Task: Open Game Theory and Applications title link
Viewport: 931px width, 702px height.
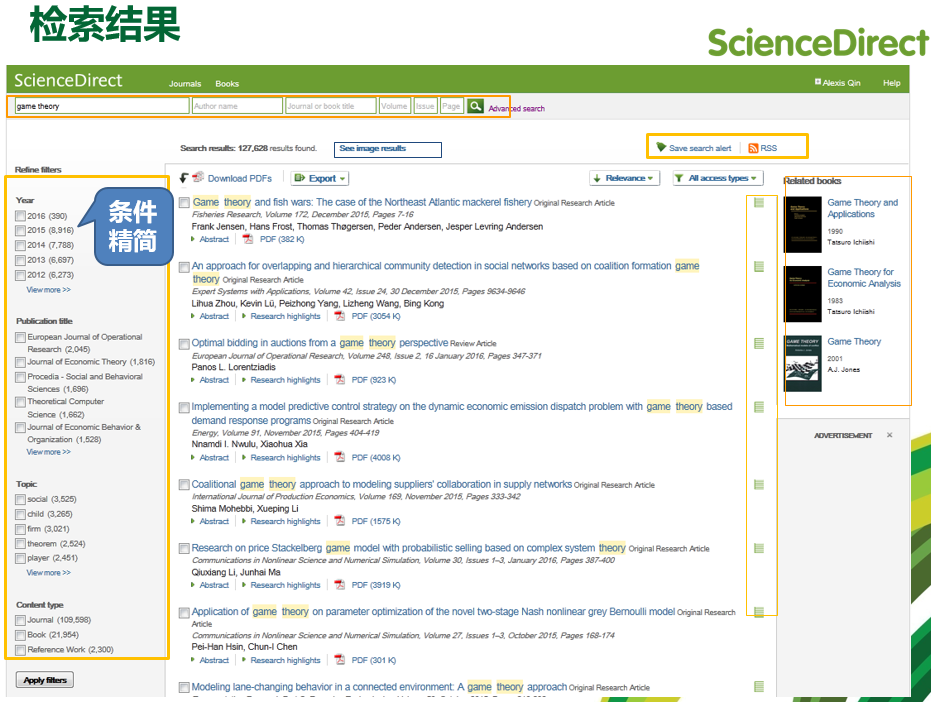Action: point(862,208)
